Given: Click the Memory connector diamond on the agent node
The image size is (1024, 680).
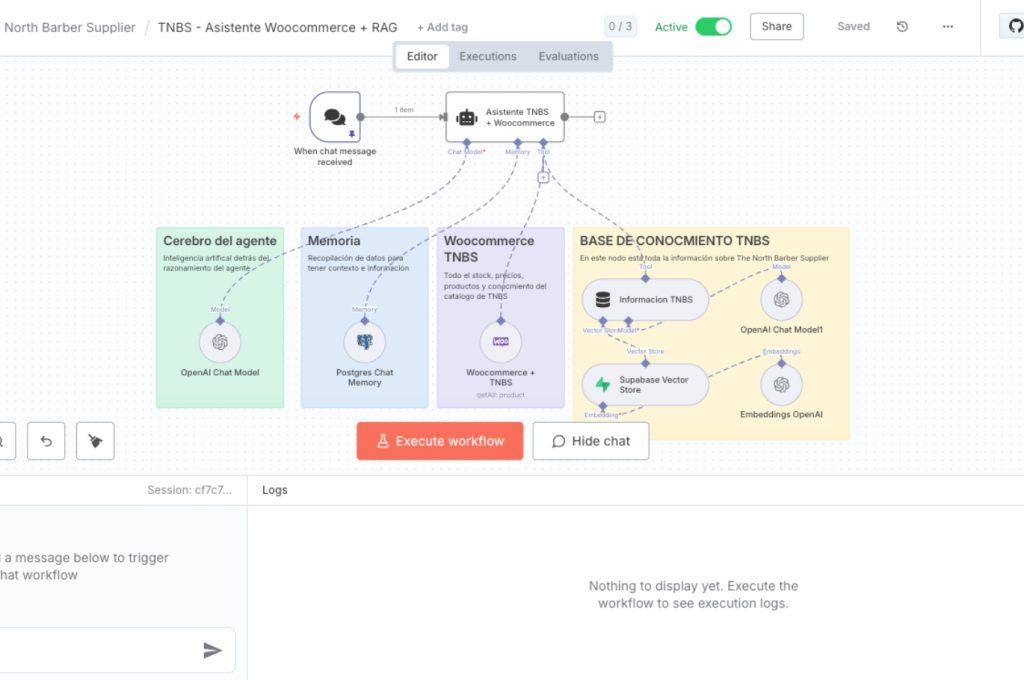Looking at the screenshot, I should [518, 142].
